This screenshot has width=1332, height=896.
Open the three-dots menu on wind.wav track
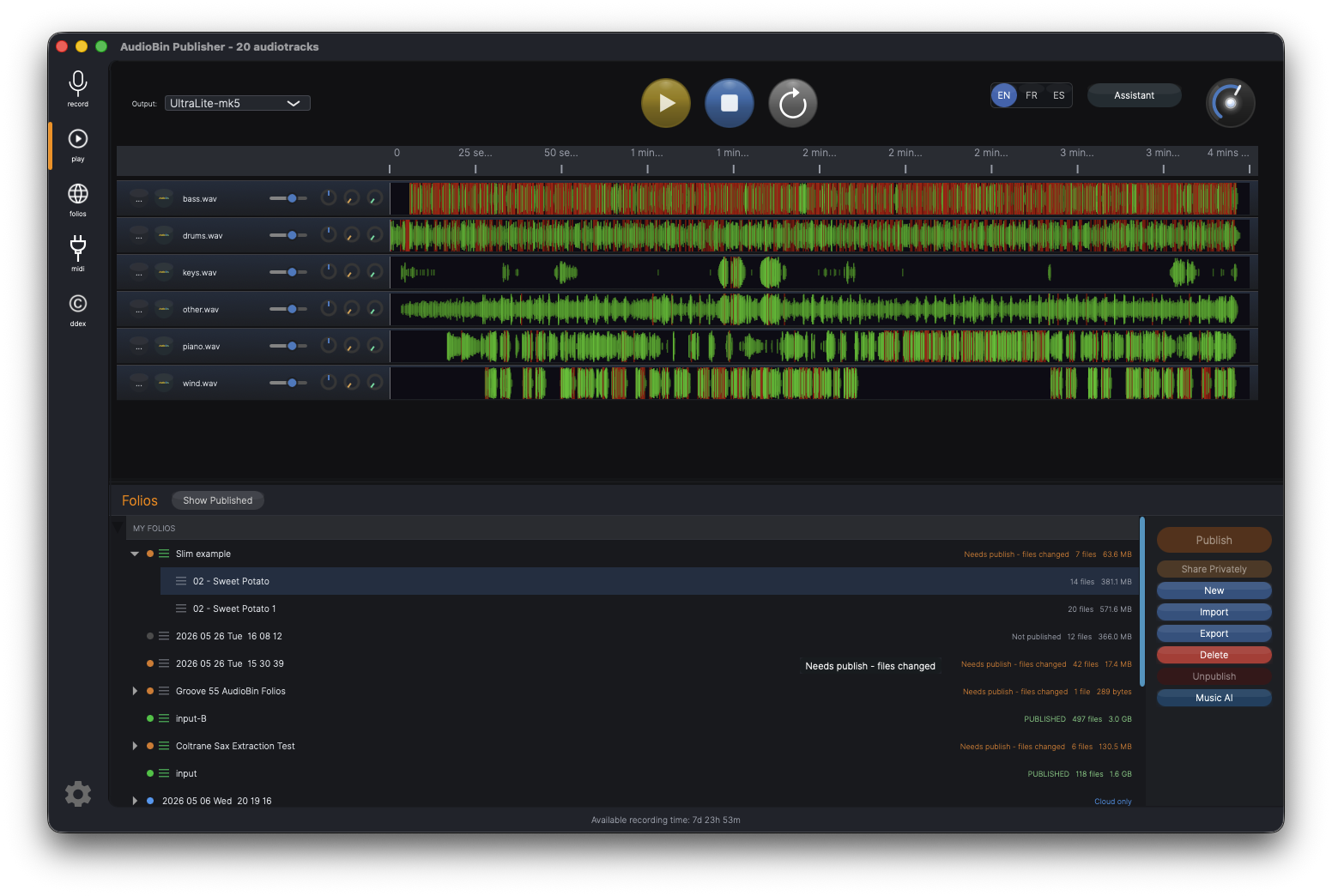(139, 383)
